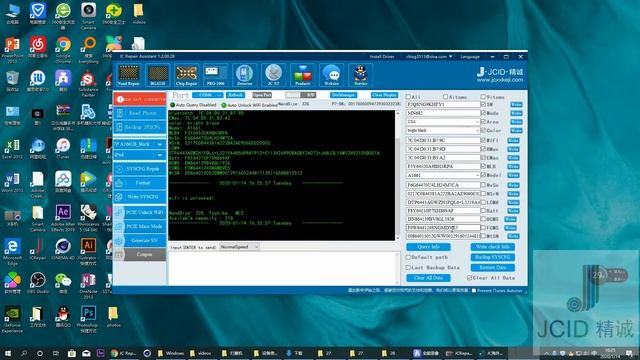Click the Clear Display button
The width and height of the screenshot is (640, 360).
[x=384, y=95]
